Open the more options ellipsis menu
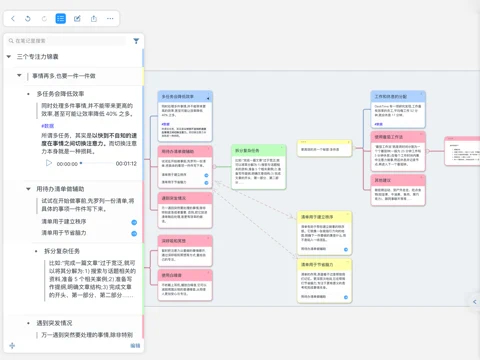 coord(110,19)
